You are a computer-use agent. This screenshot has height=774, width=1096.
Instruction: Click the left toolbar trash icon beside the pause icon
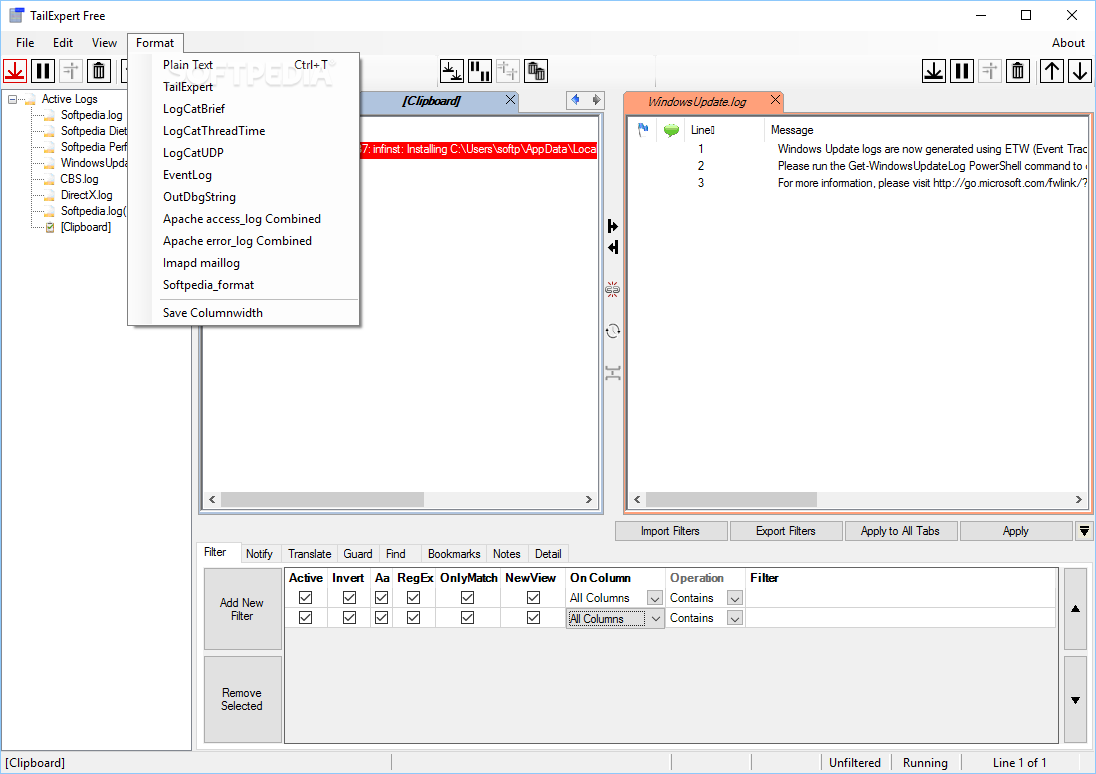pos(99,71)
